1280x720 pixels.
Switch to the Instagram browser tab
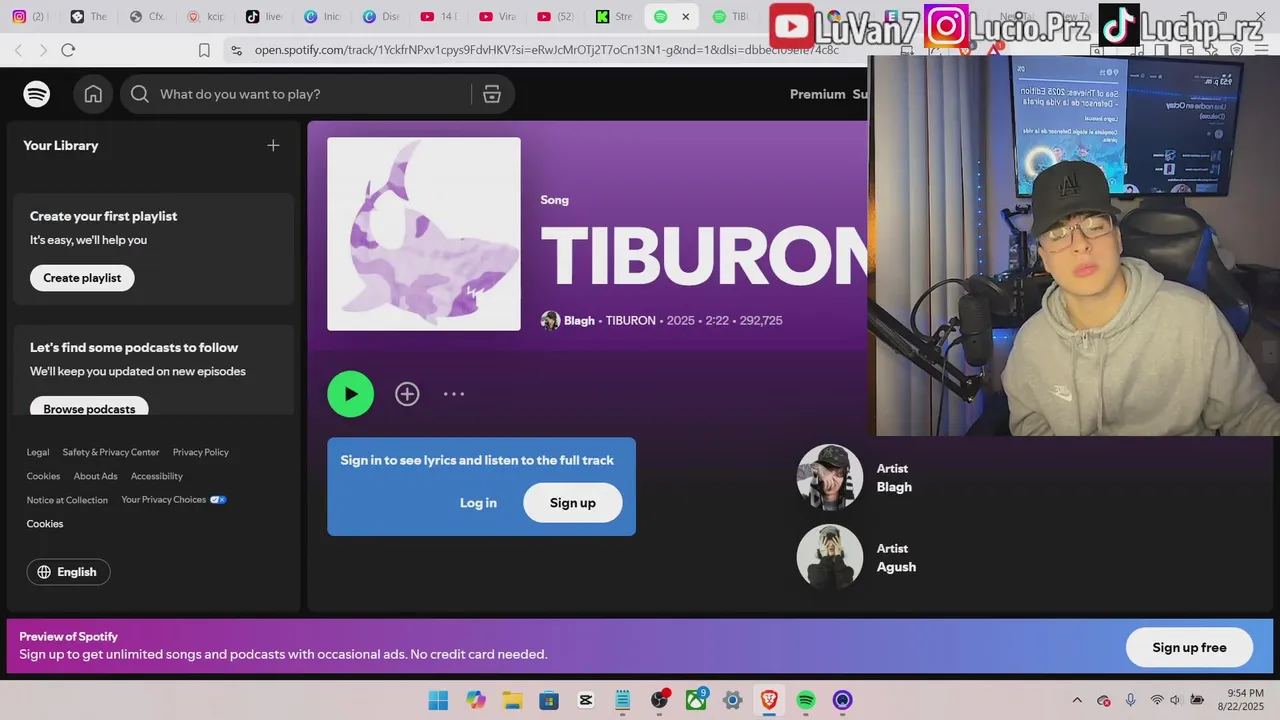pyautogui.click(x=29, y=16)
